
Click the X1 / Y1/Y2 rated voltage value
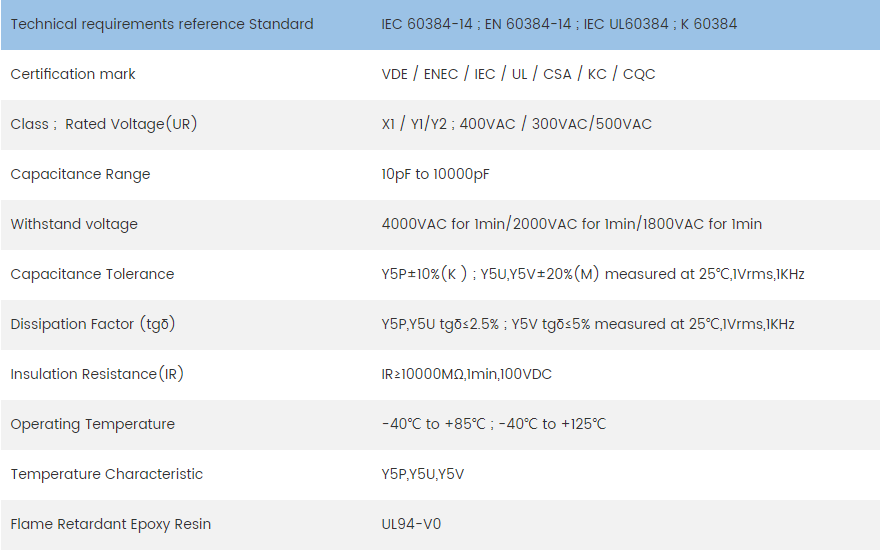pos(516,124)
